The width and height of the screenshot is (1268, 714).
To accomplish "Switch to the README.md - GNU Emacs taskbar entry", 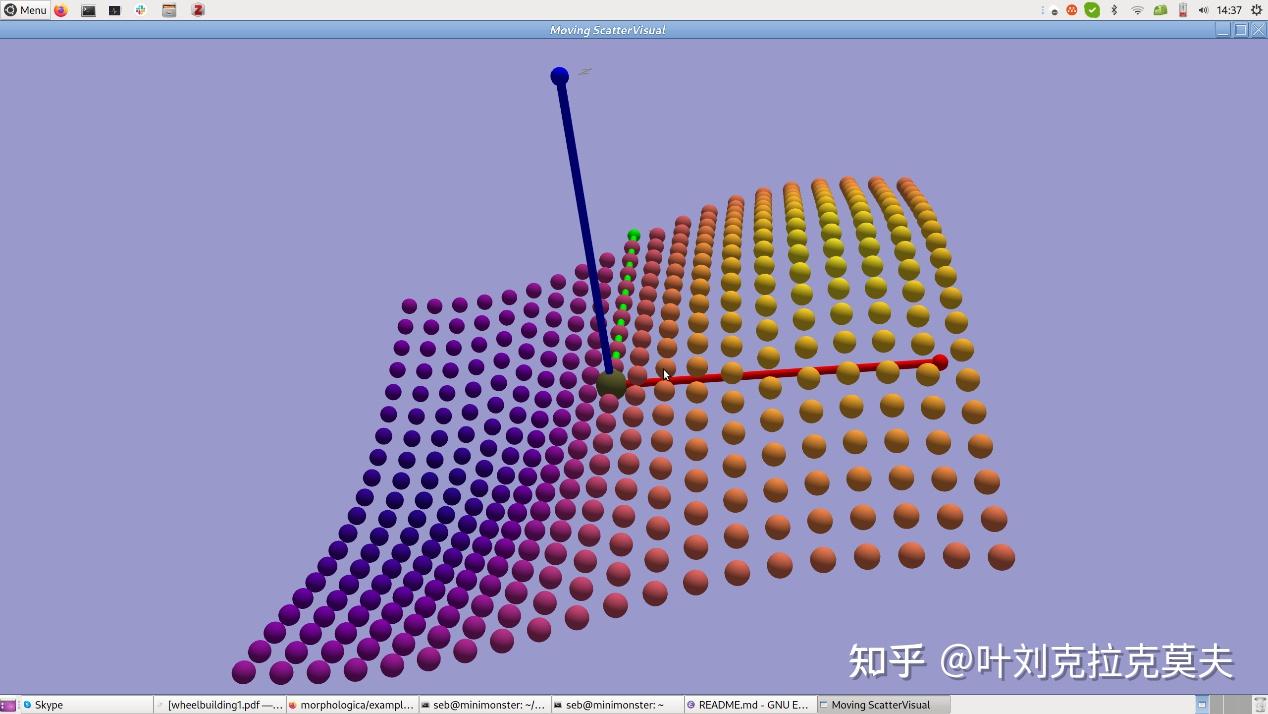I will click(x=750, y=705).
